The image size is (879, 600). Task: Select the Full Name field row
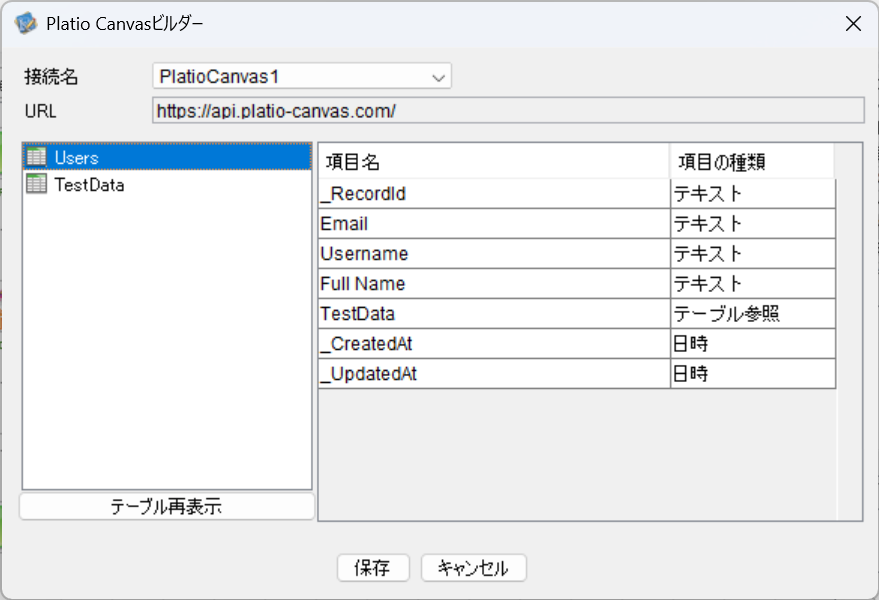tap(494, 284)
